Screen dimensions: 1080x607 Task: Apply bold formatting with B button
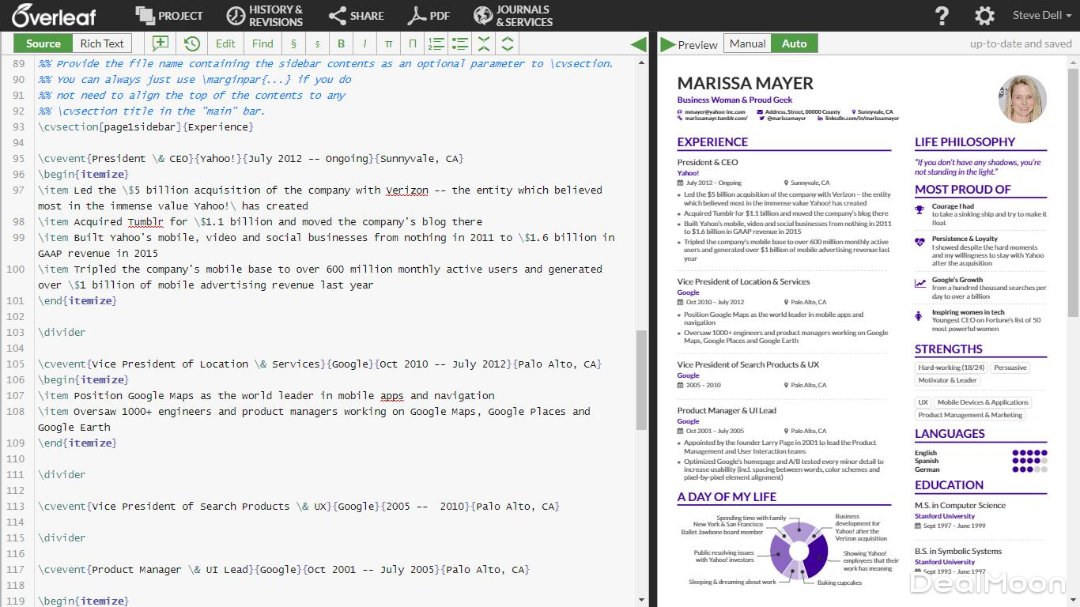pos(341,43)
